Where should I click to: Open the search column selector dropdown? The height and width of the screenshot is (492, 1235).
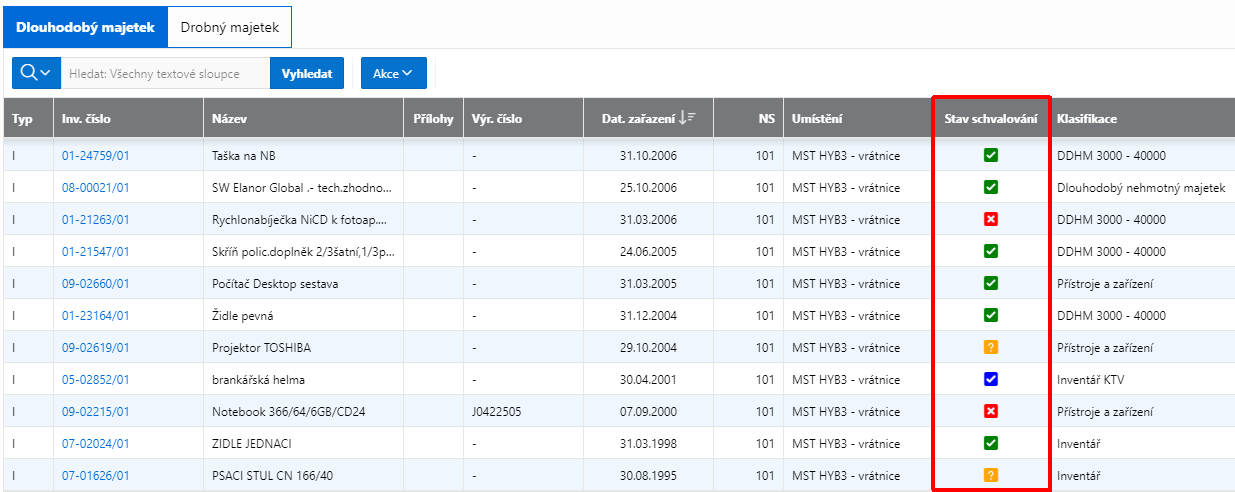click(36, 73)
